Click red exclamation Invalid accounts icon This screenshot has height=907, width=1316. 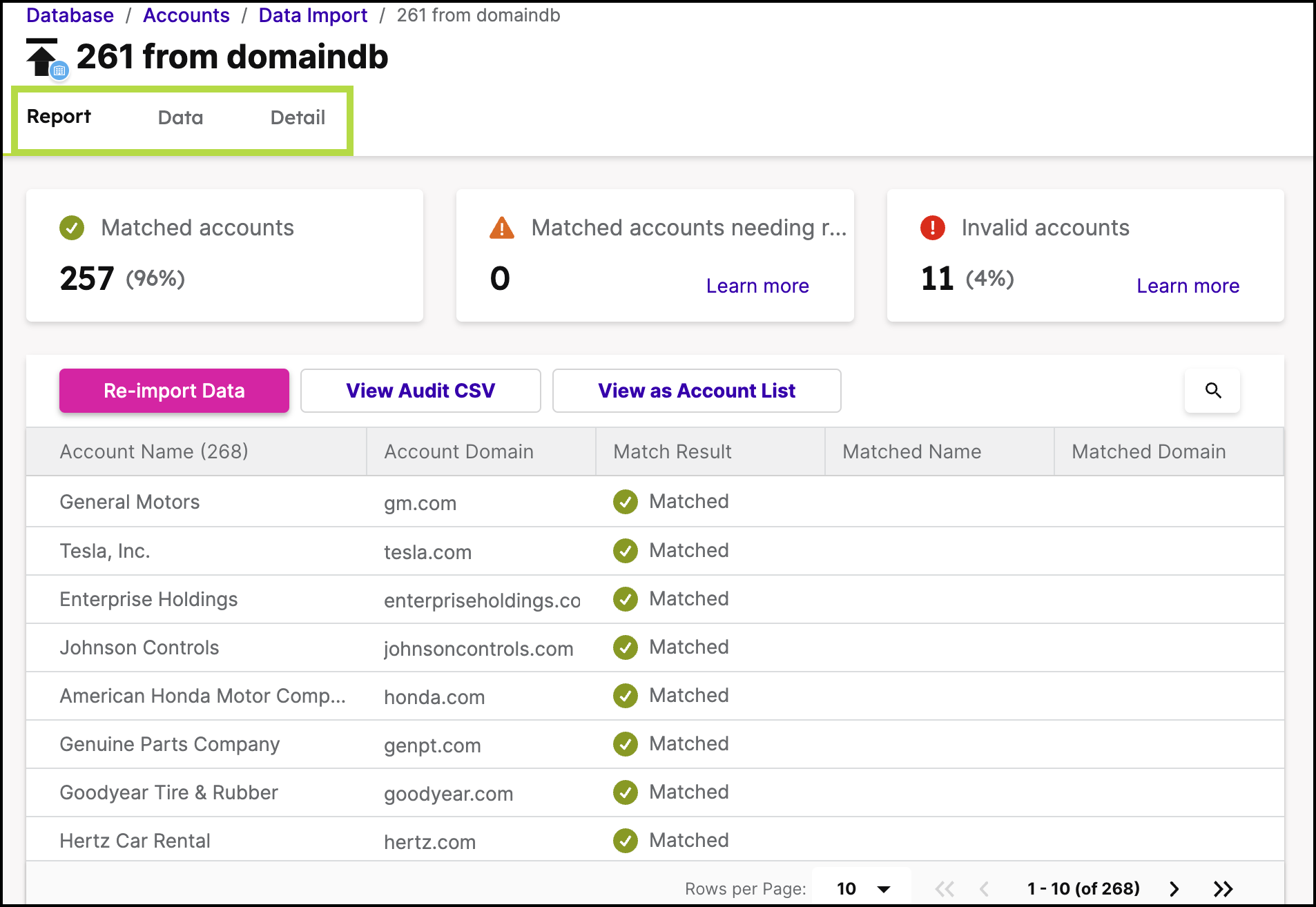pyautogui.click(x=933, y=228)
